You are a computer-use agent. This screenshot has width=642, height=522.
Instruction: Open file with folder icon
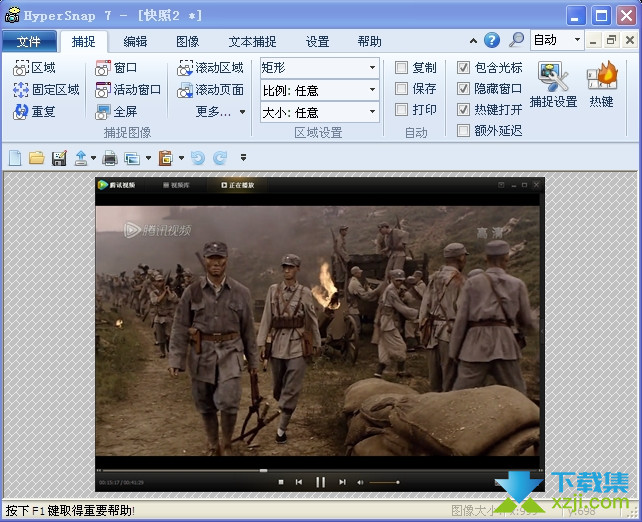click(37, 158)
